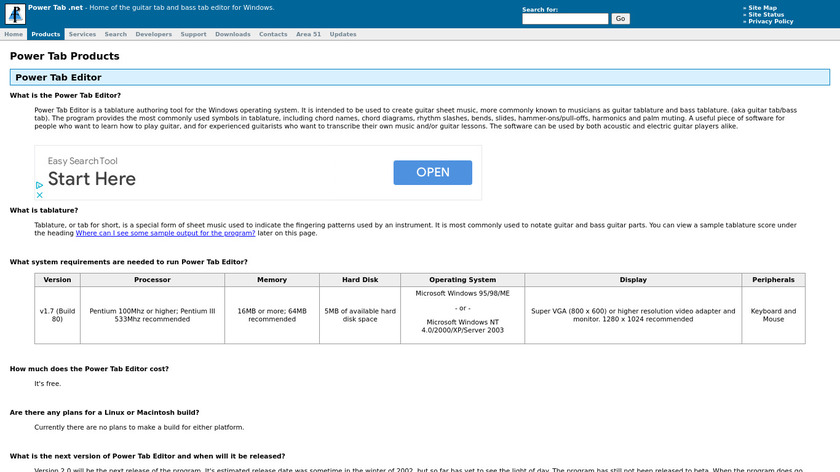Screen dimensions: 840x472
Task: Click the OPEN ad button
Action: pos(433,173)
